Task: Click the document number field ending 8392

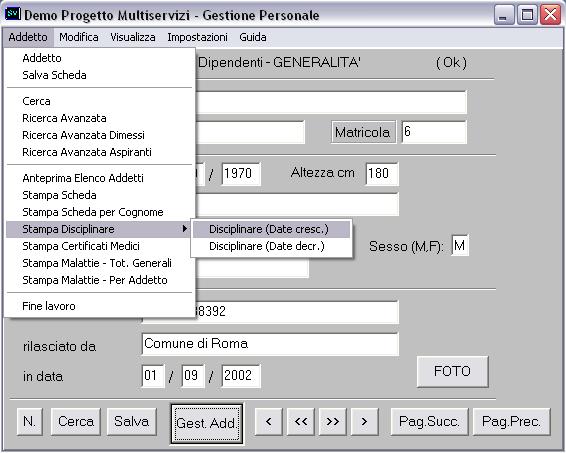Action: [297, 312]
